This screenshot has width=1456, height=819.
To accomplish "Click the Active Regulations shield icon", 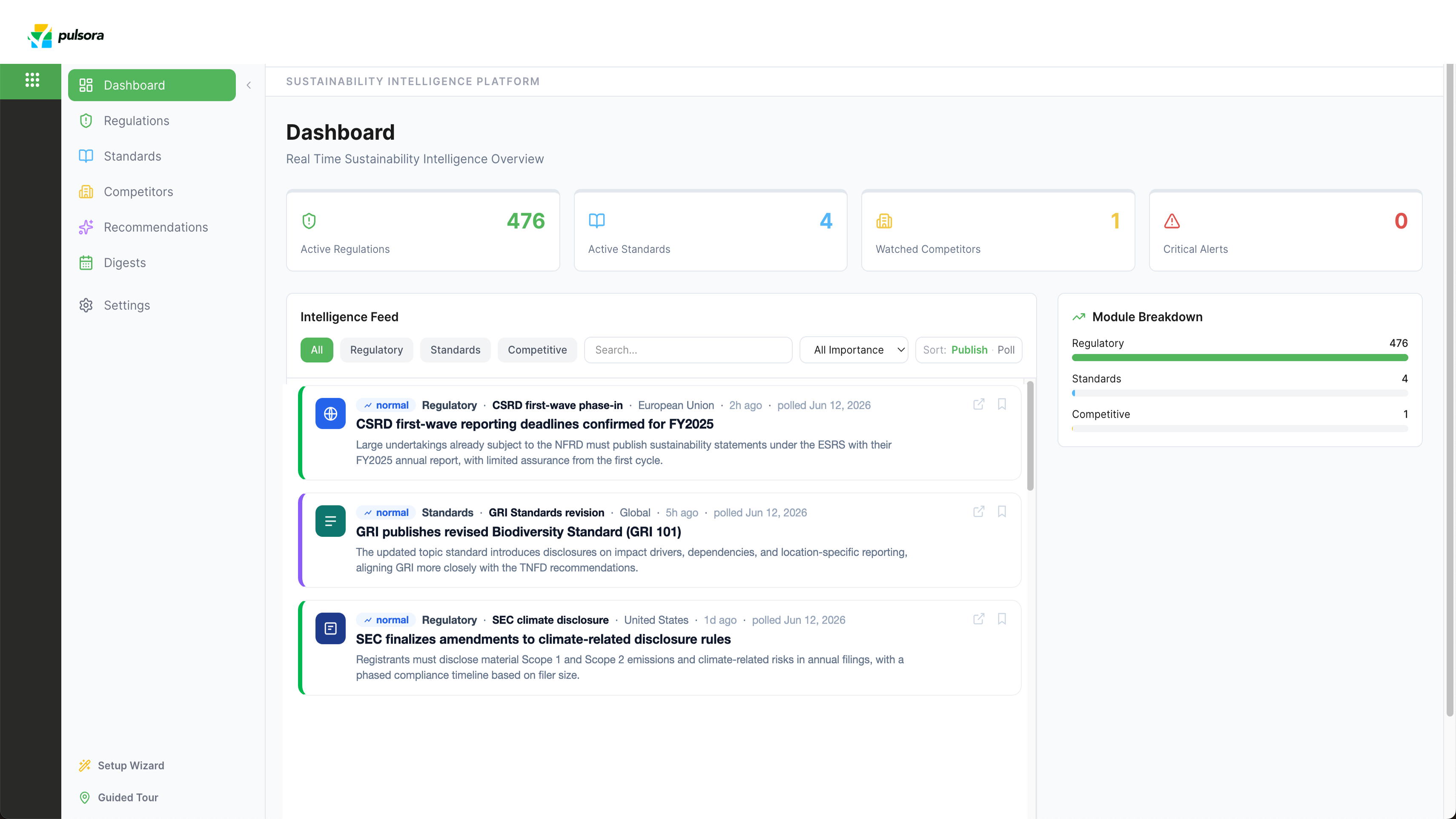I will click(x=309, y=220).
